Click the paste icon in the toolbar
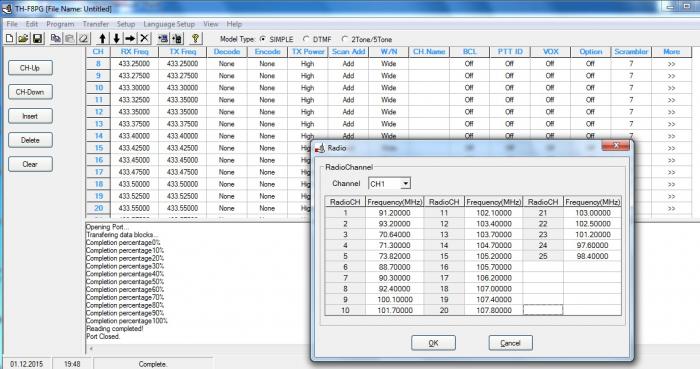This screenshot has height=369, width=700. tap(69, 39)
